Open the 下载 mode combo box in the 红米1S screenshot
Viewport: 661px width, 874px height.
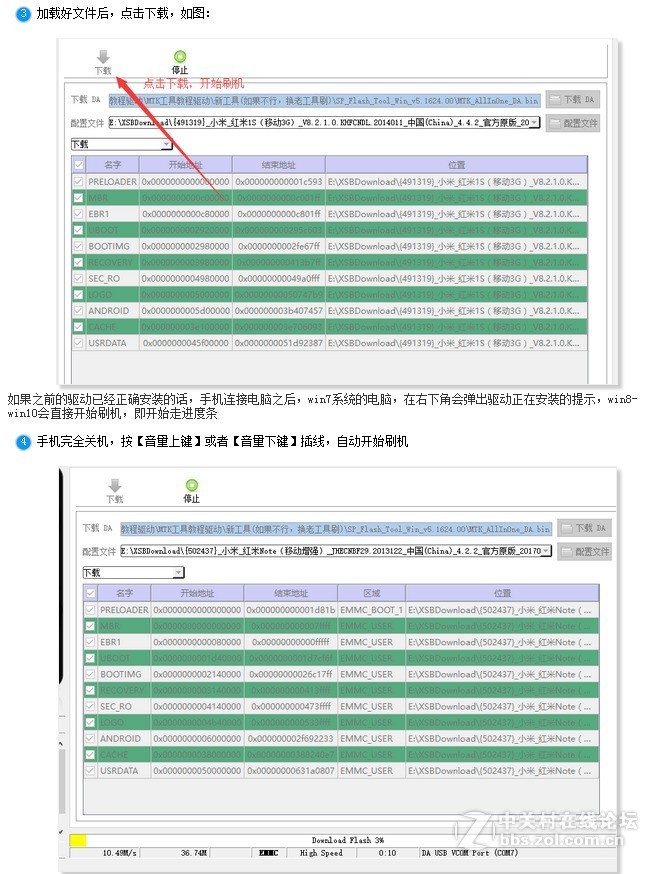121,144
